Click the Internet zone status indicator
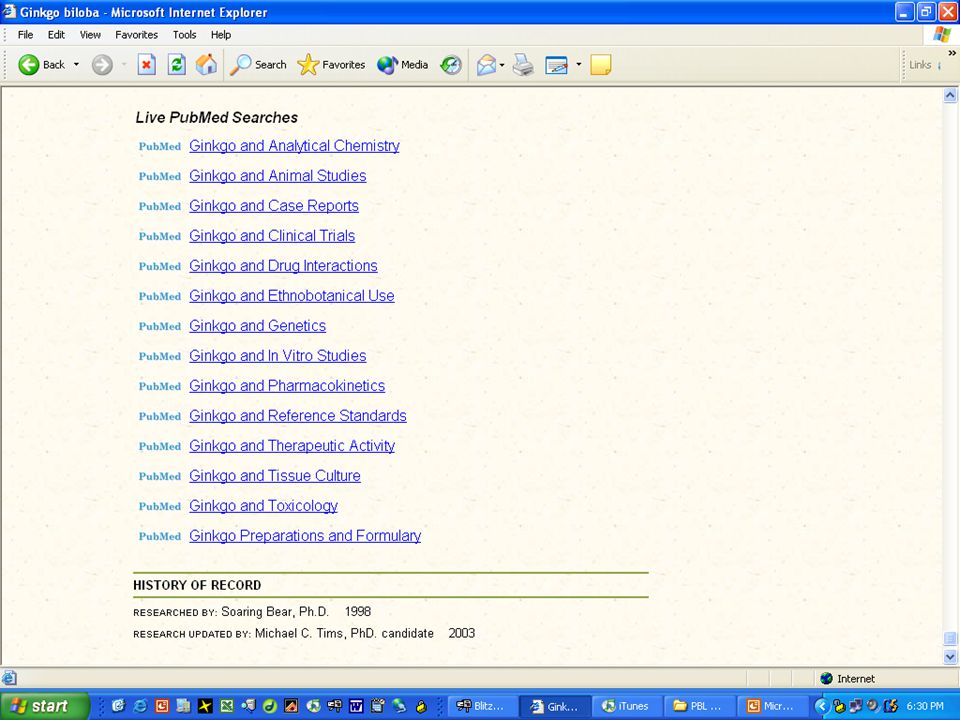960x720 pixels. 848,678
